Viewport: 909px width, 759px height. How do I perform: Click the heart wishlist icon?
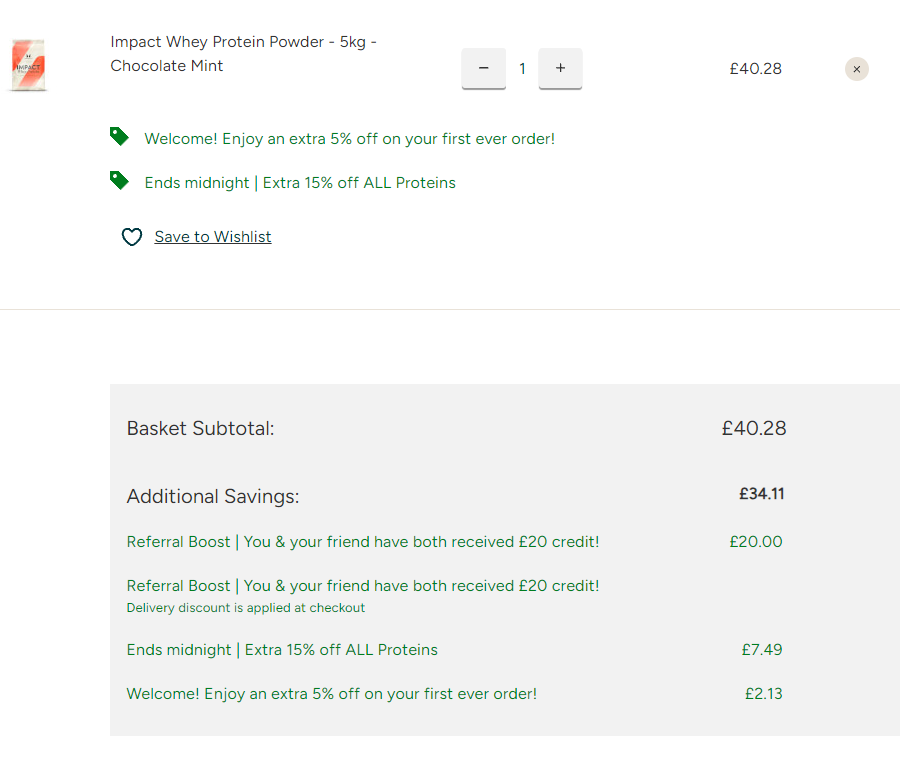131,237
